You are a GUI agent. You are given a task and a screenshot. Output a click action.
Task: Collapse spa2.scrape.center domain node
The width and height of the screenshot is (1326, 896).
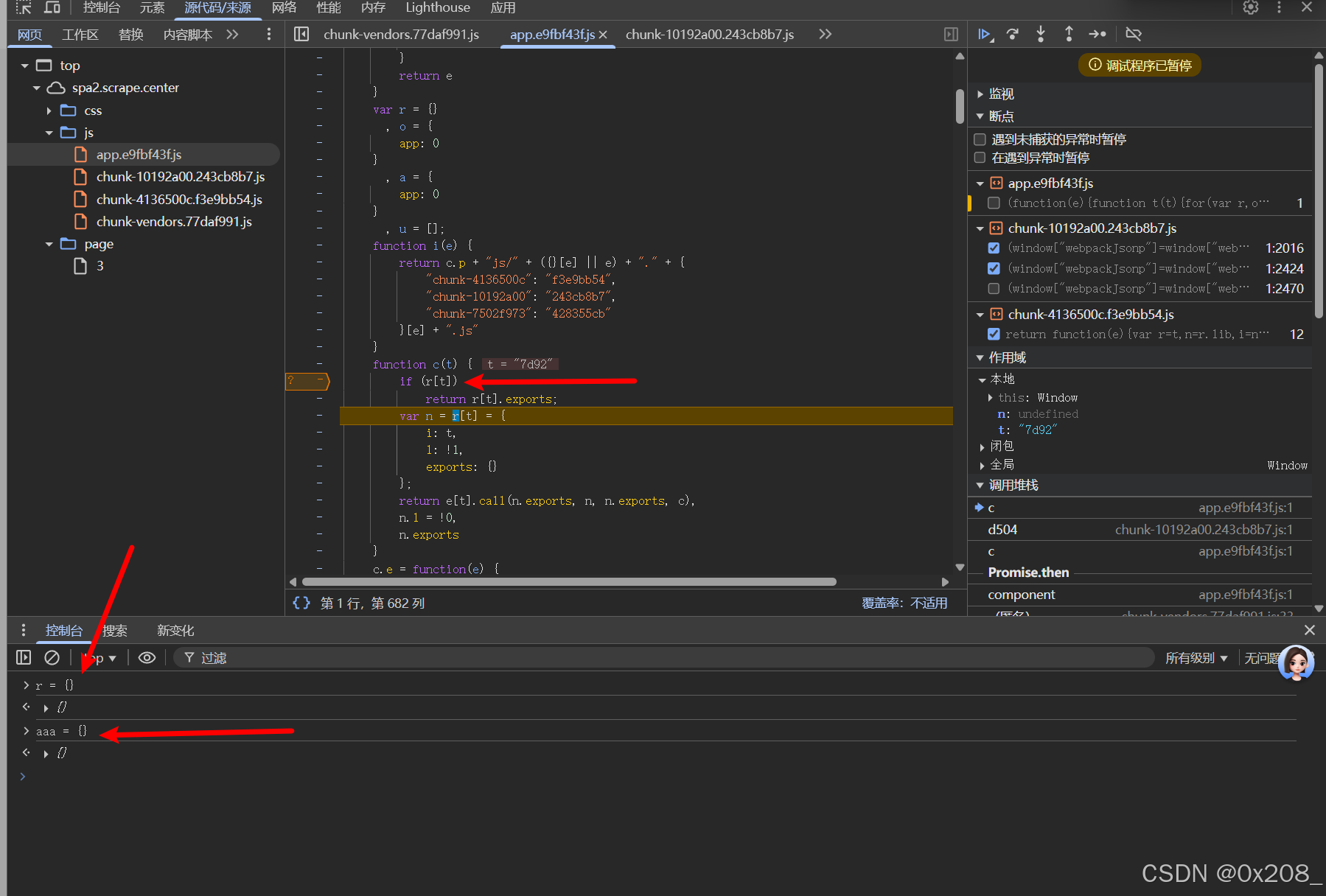[37, 88]
